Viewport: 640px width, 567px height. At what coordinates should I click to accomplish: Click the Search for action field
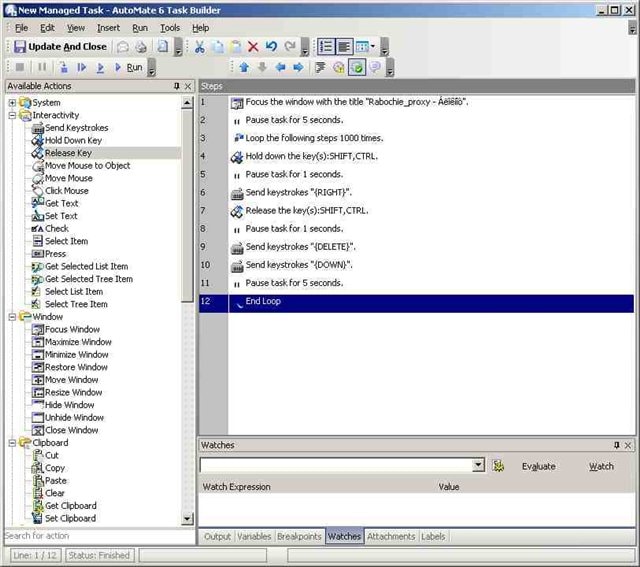98,536
